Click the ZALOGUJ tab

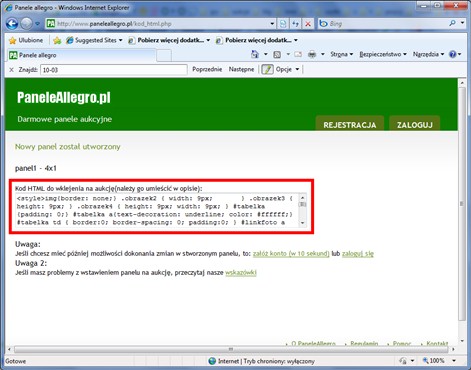415,124
